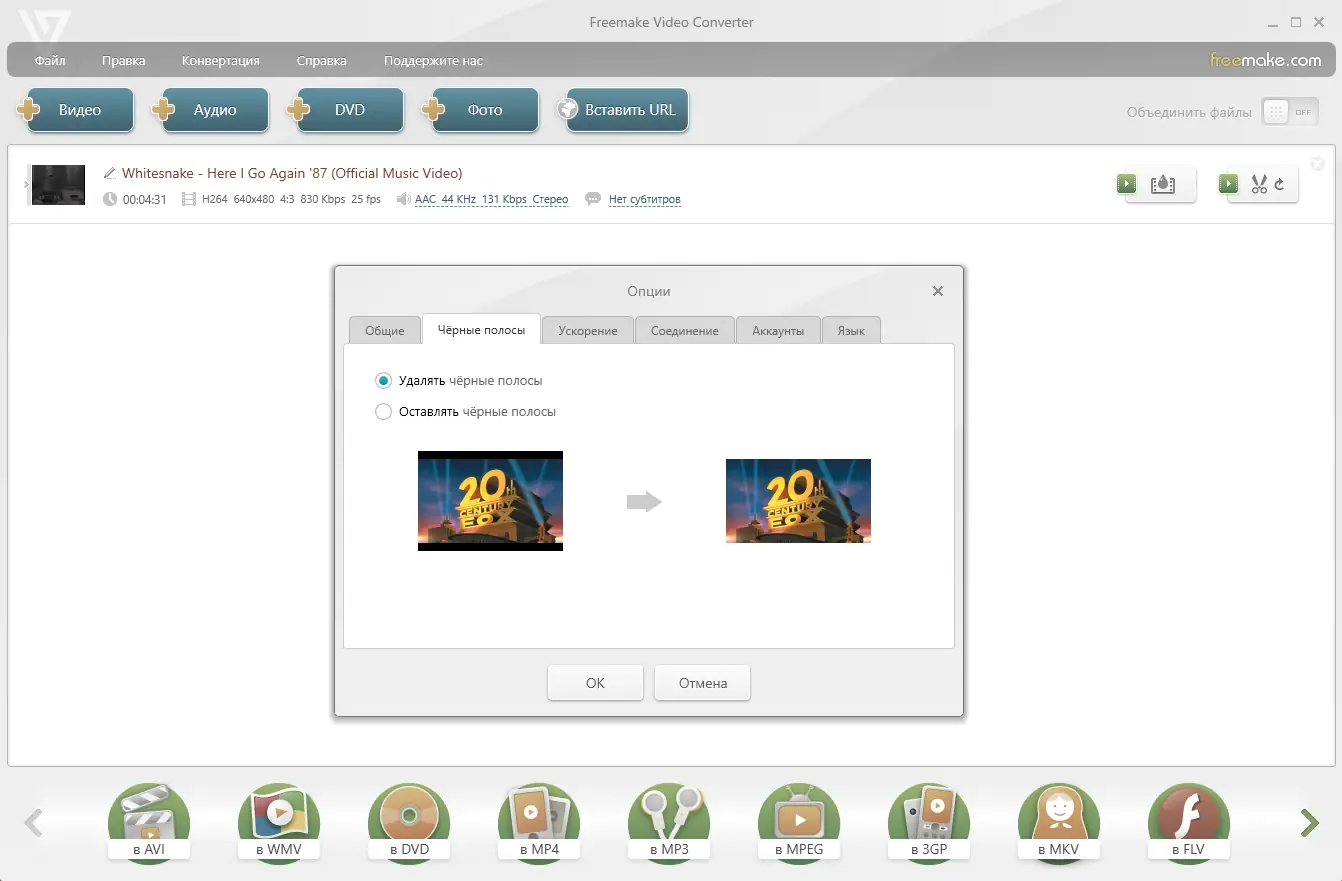
Task: Switch to the Ускорение tab
Action: pyautogui.click(x=588, y=330)
